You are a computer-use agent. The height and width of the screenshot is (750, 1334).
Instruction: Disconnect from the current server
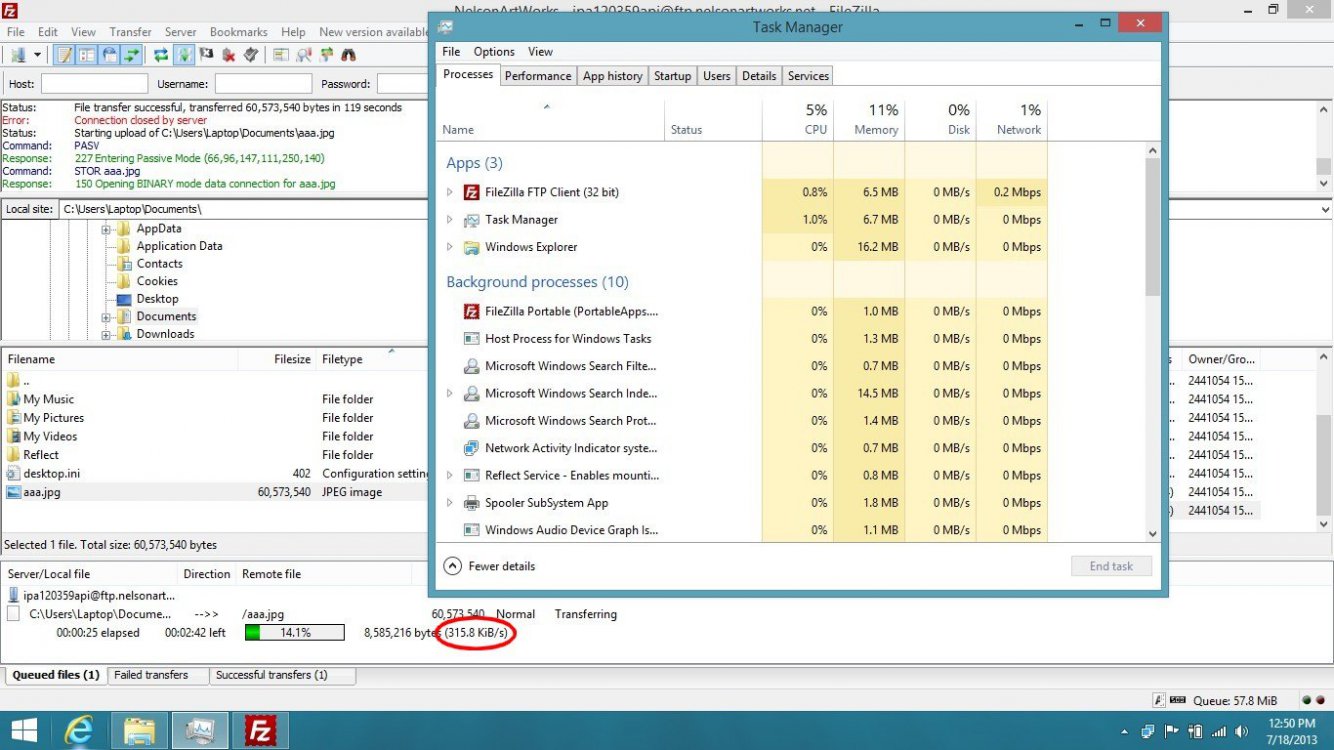[x=229, y=55]
